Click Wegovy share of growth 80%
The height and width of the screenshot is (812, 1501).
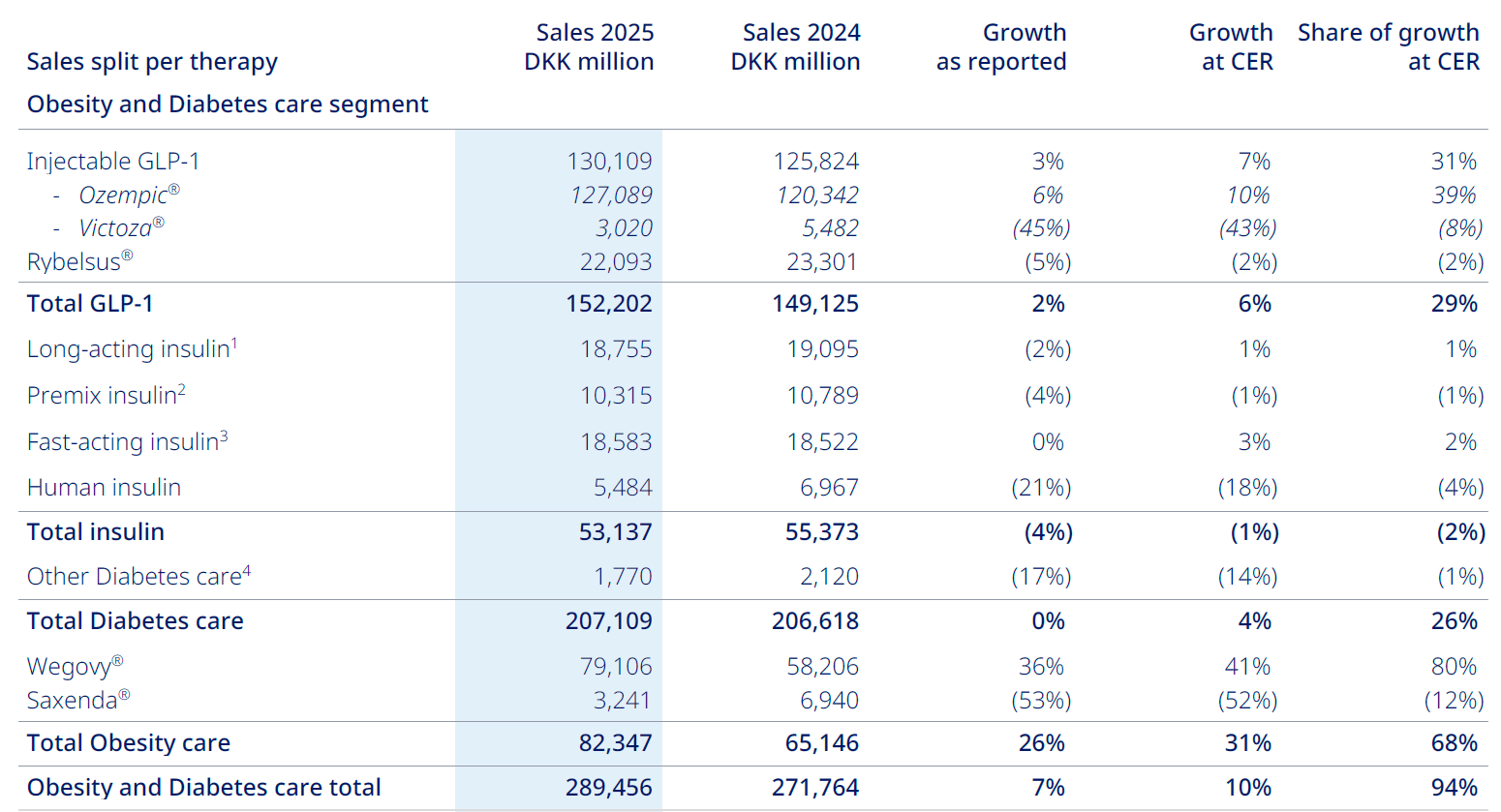coord(1455,667)
